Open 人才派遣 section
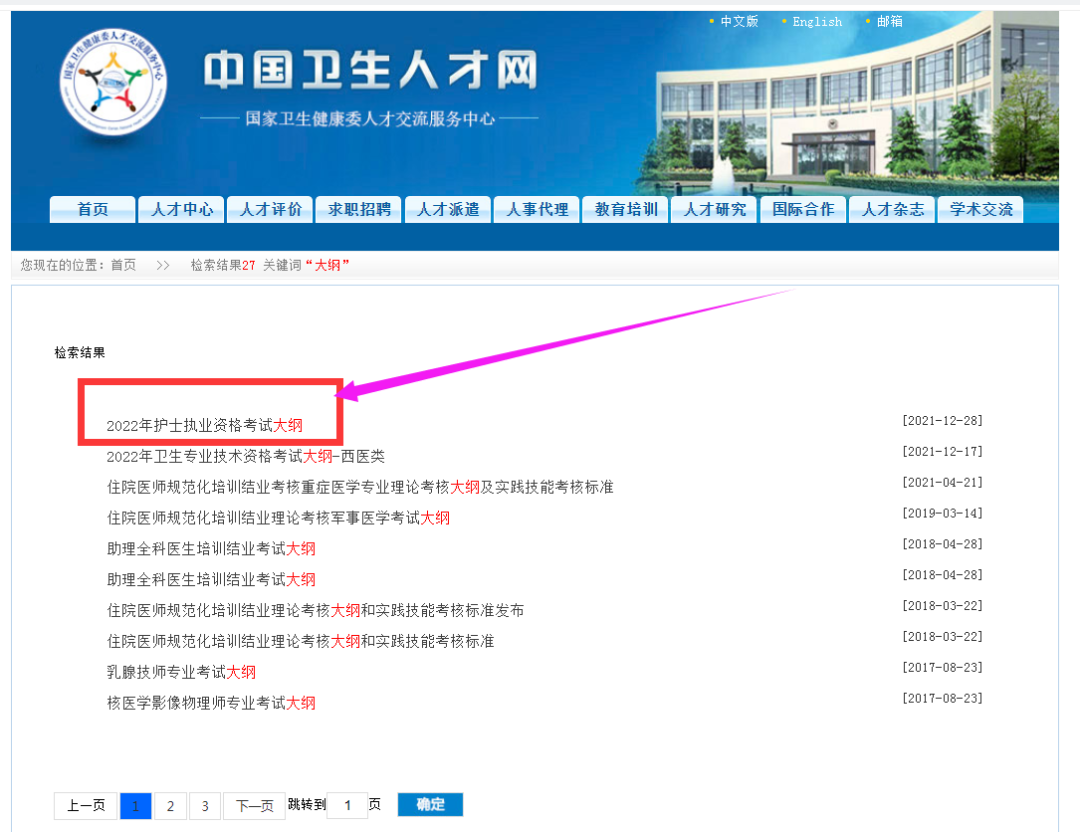This screenshot has height=832, width=1080. (x=448, y=209)
